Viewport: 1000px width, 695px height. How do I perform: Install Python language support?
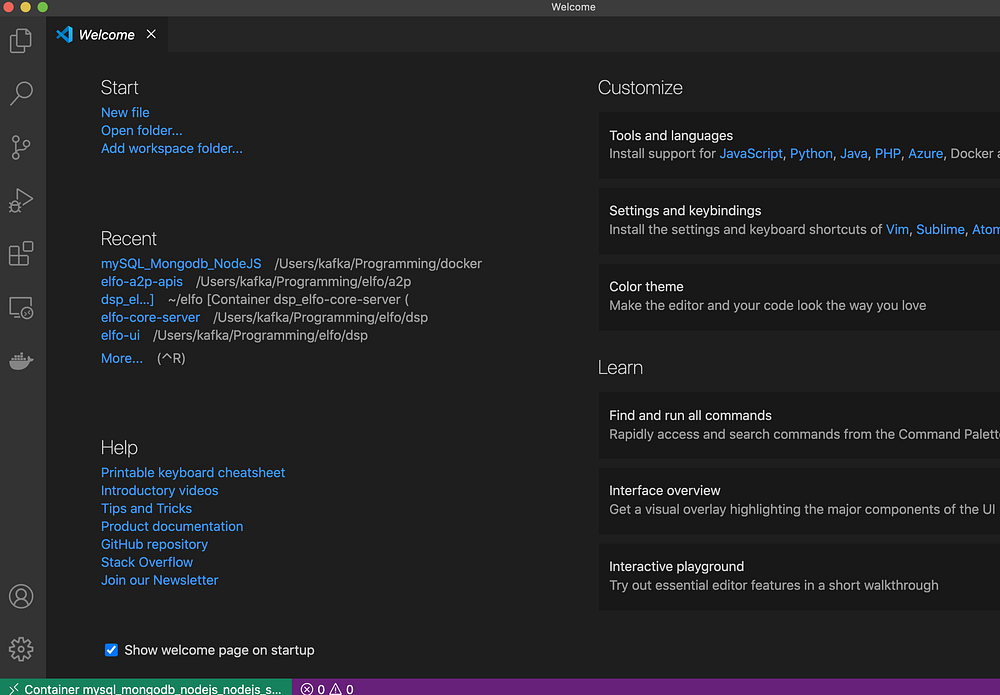[x=811, y=154]
